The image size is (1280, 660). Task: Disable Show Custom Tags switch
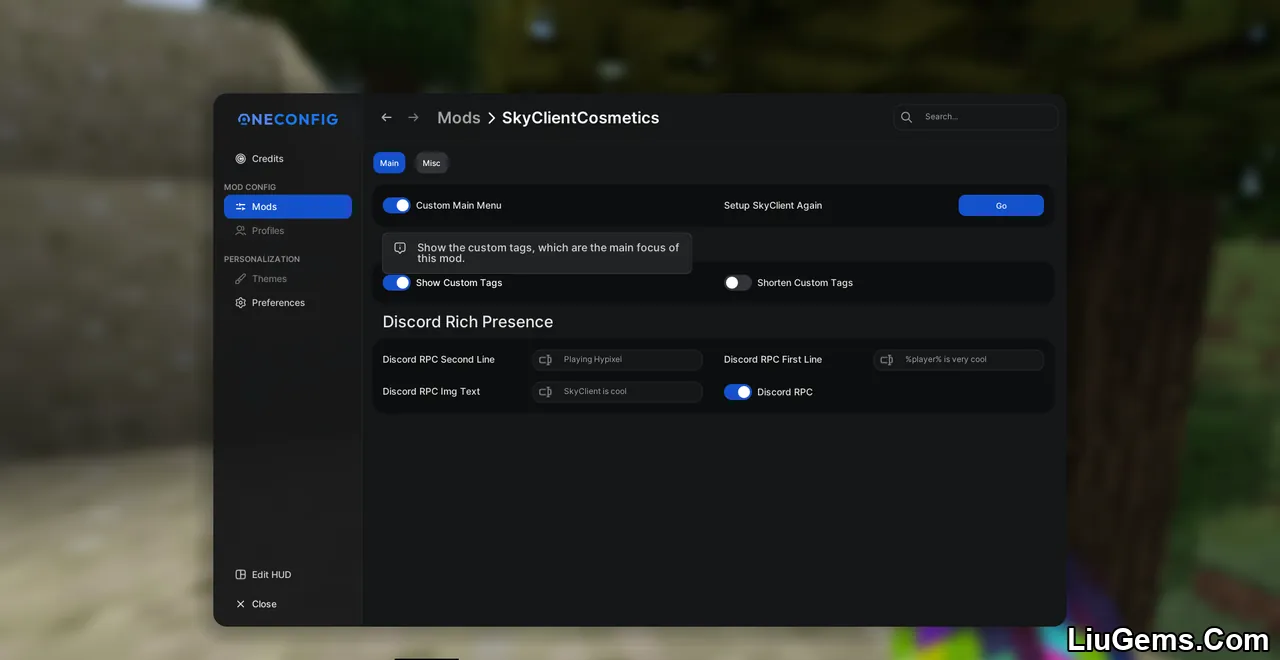click(x=396, y=283)
